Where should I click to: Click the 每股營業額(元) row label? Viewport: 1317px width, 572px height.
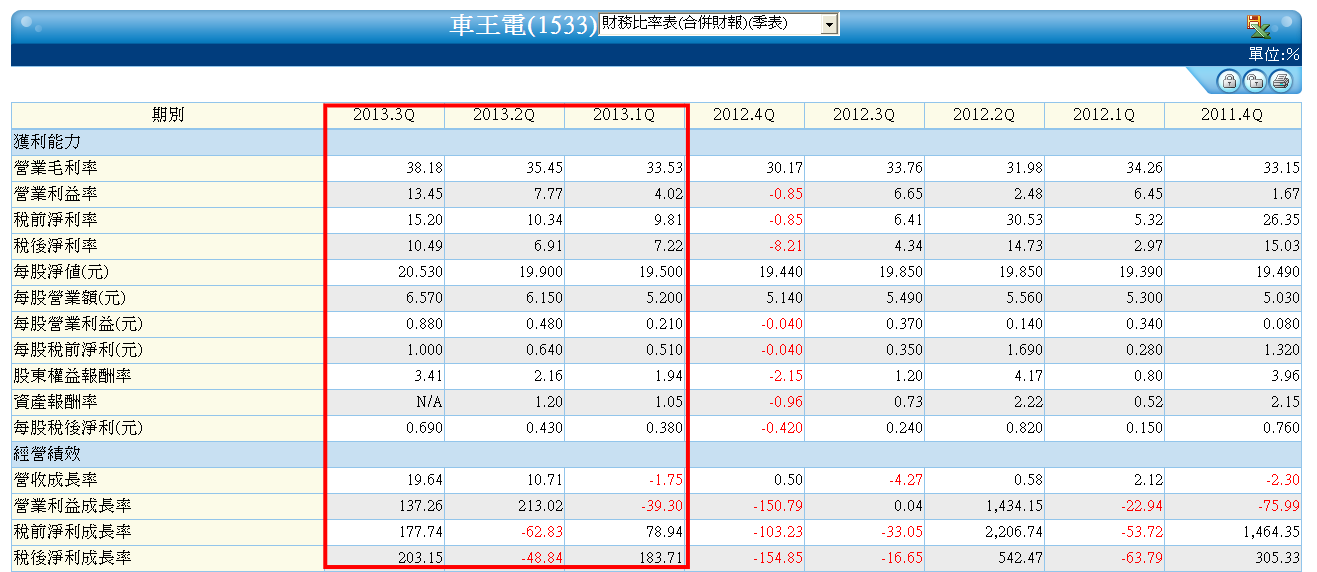70,297
